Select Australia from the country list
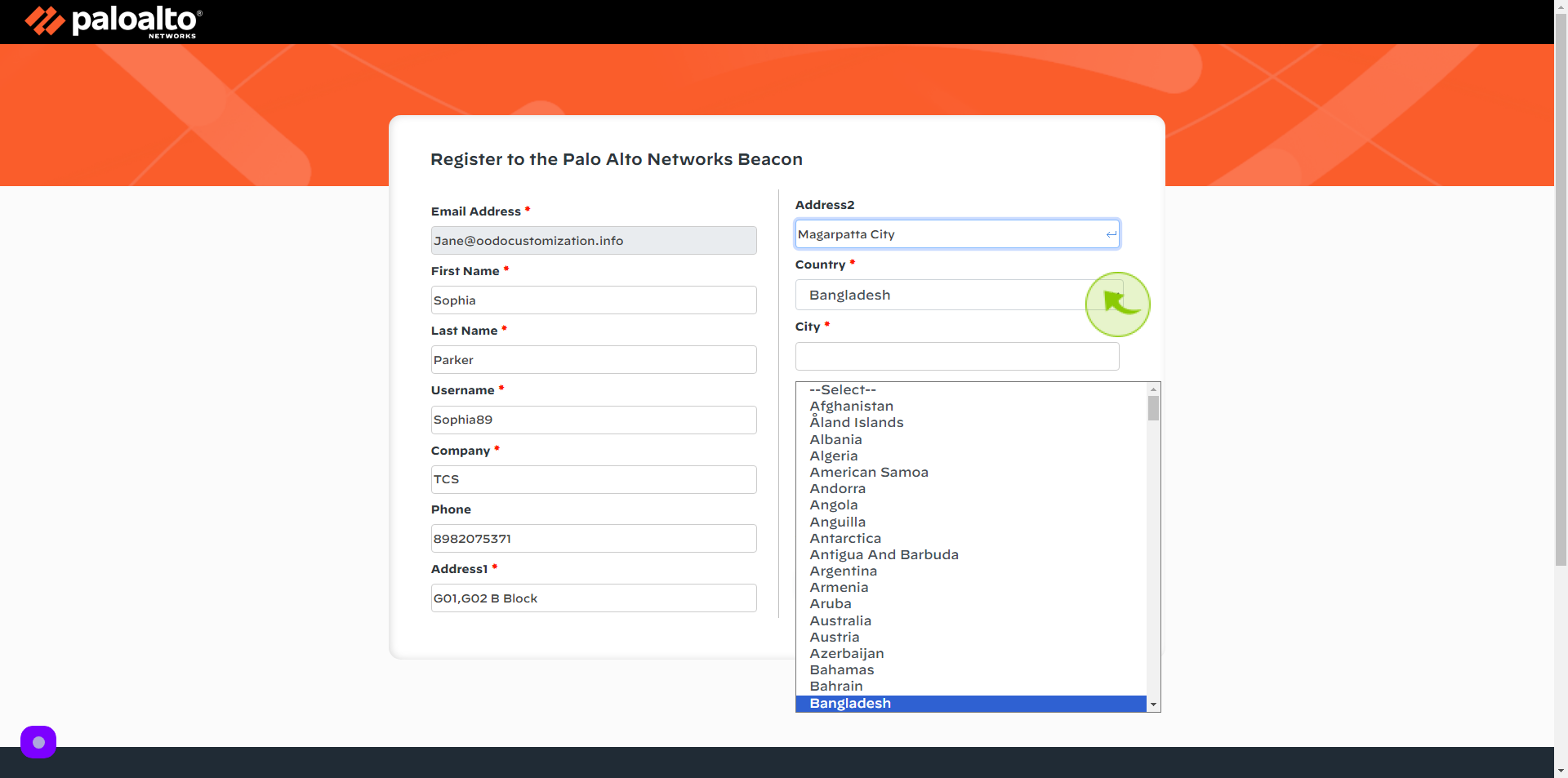This screenshot has height=778, width=1568. pos(971,620)
